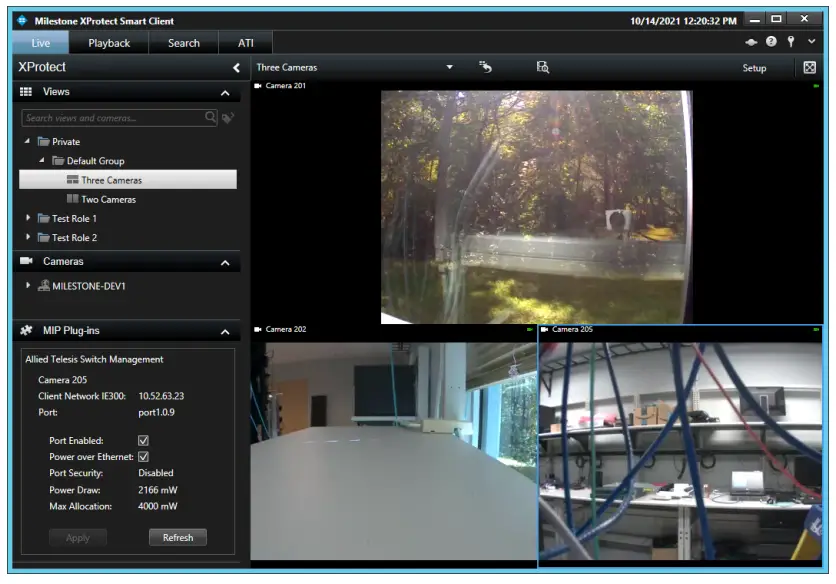This screenshot has width=836, height=584.
Task: Click the 4000 mW max allocation value
Action: pos(157,506)
